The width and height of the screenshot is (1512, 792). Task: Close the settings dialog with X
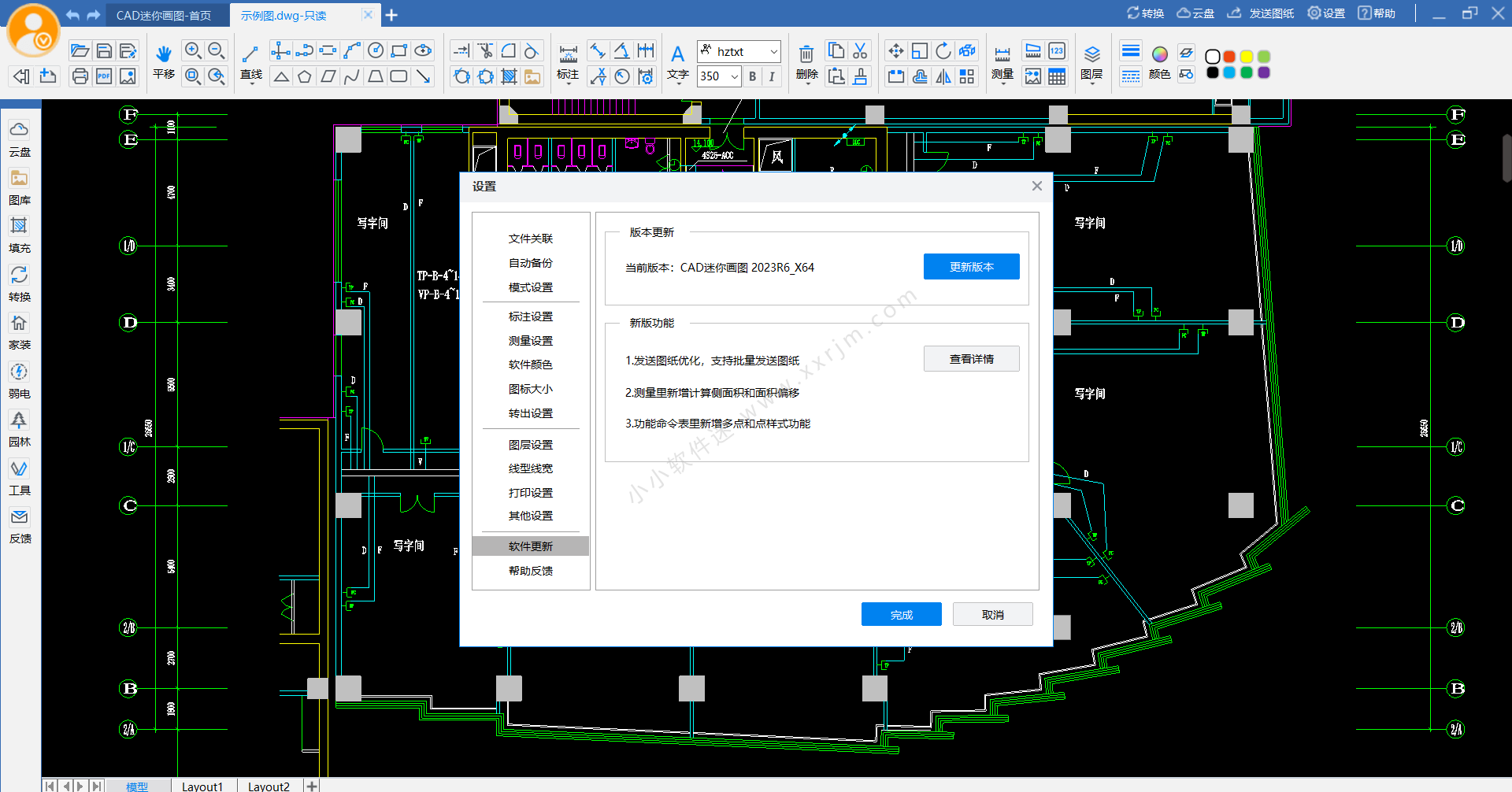(1036, 186)
